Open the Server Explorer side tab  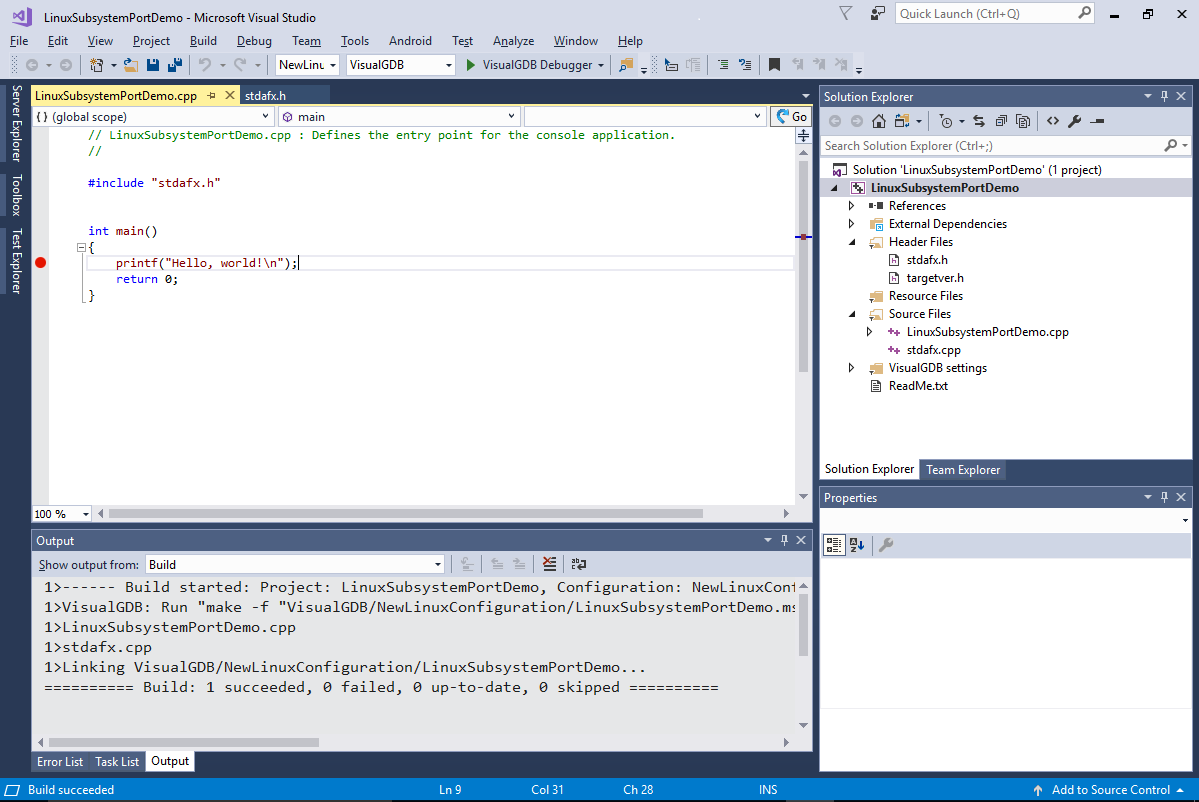16,123
